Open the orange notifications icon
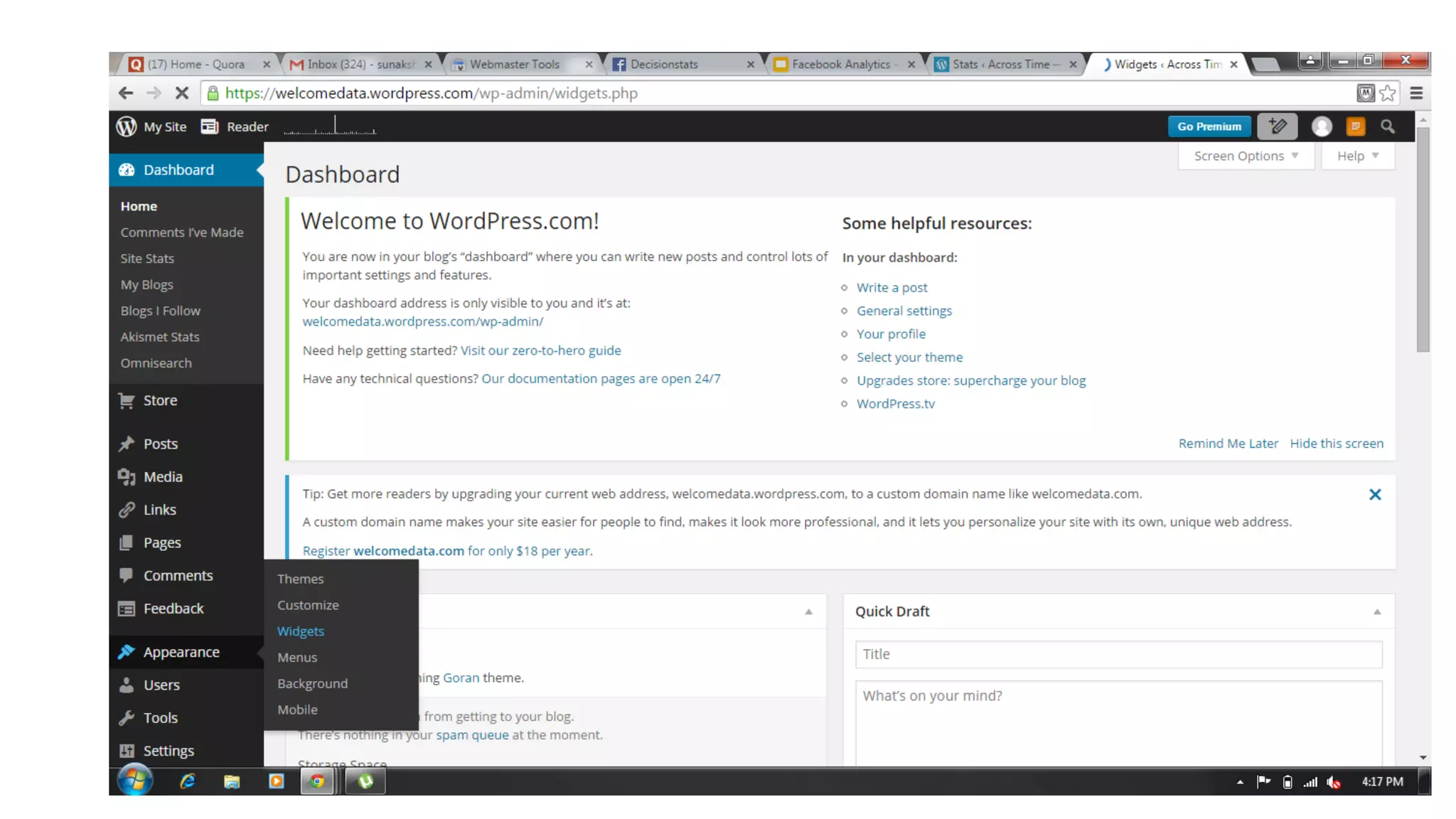 pyautogui.click(x=1355, y=127)
